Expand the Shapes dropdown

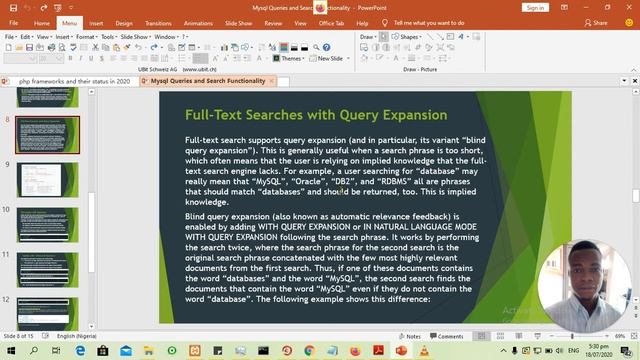[x=407, y=37]
